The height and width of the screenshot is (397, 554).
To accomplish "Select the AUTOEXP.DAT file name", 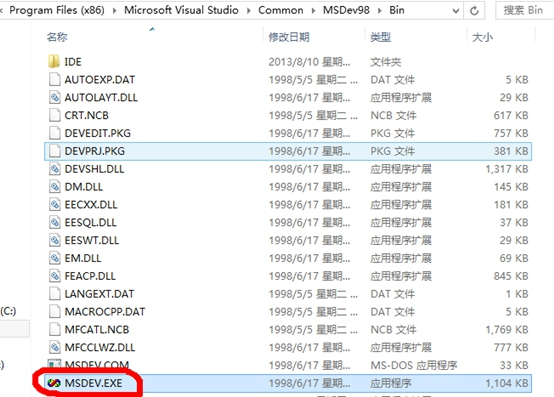I will coord(100,80).
